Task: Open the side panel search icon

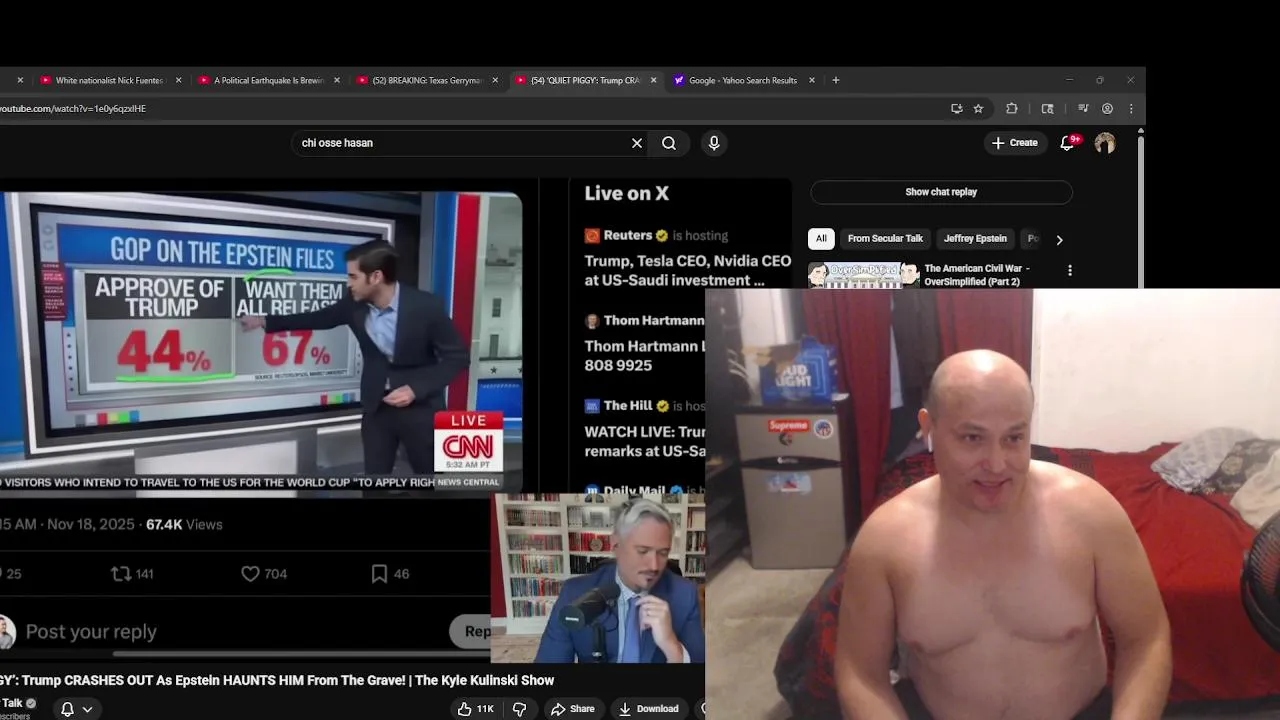Action: (x=1048, y=108)
